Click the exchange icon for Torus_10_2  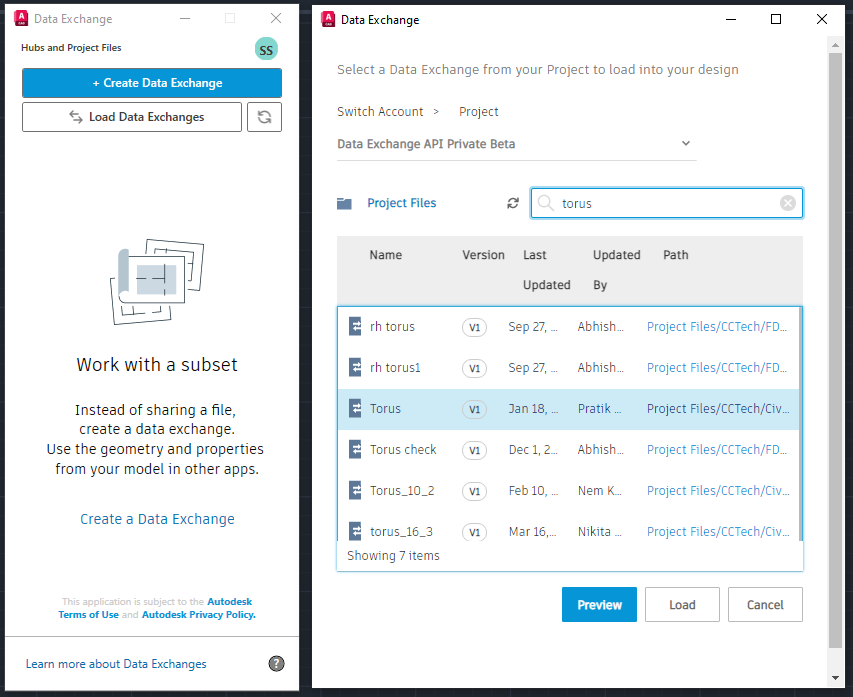[x=355, y=490]
